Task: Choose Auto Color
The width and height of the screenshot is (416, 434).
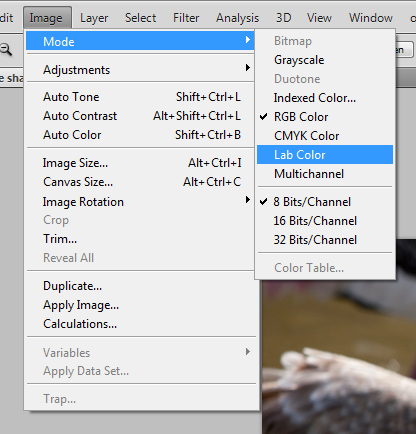Action: (x=140, y=135)
